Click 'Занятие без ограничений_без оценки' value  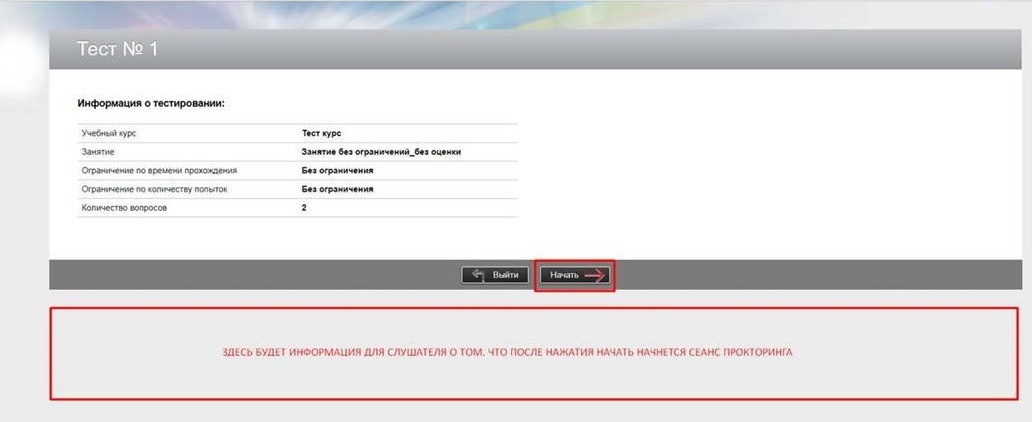tap(381, 151)
